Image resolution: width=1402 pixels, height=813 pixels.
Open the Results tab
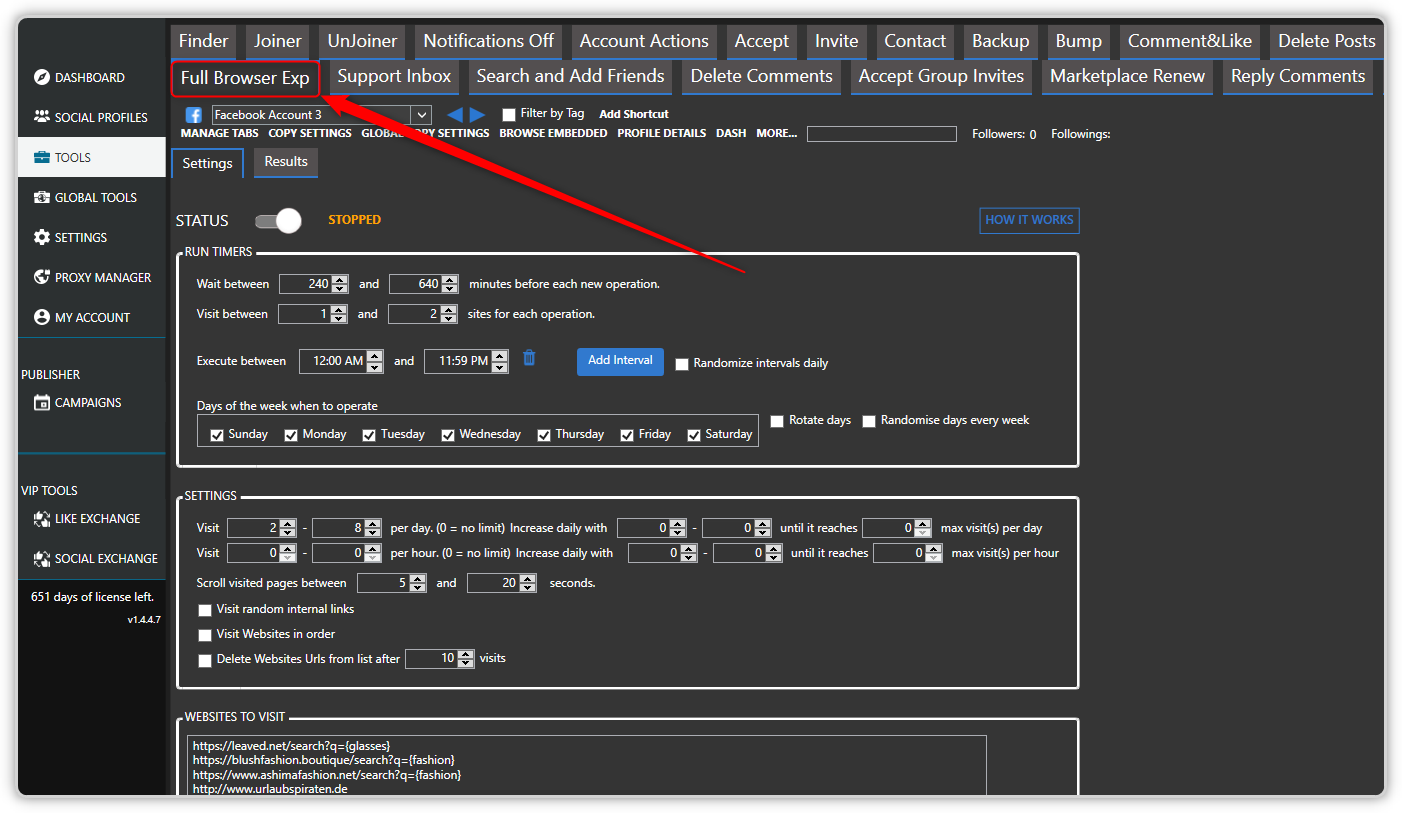pos(286,162)
